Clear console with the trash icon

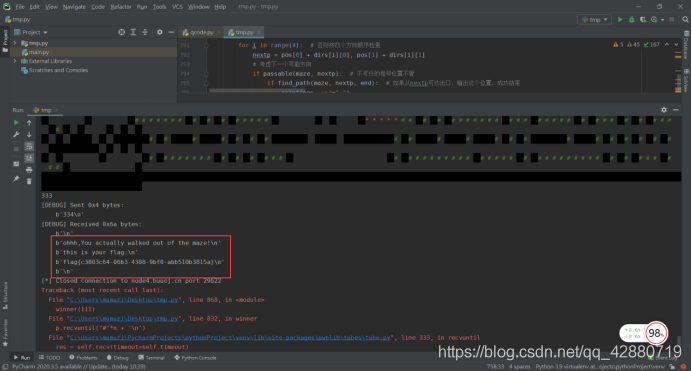pyautogui.click(x=29, y=181)
